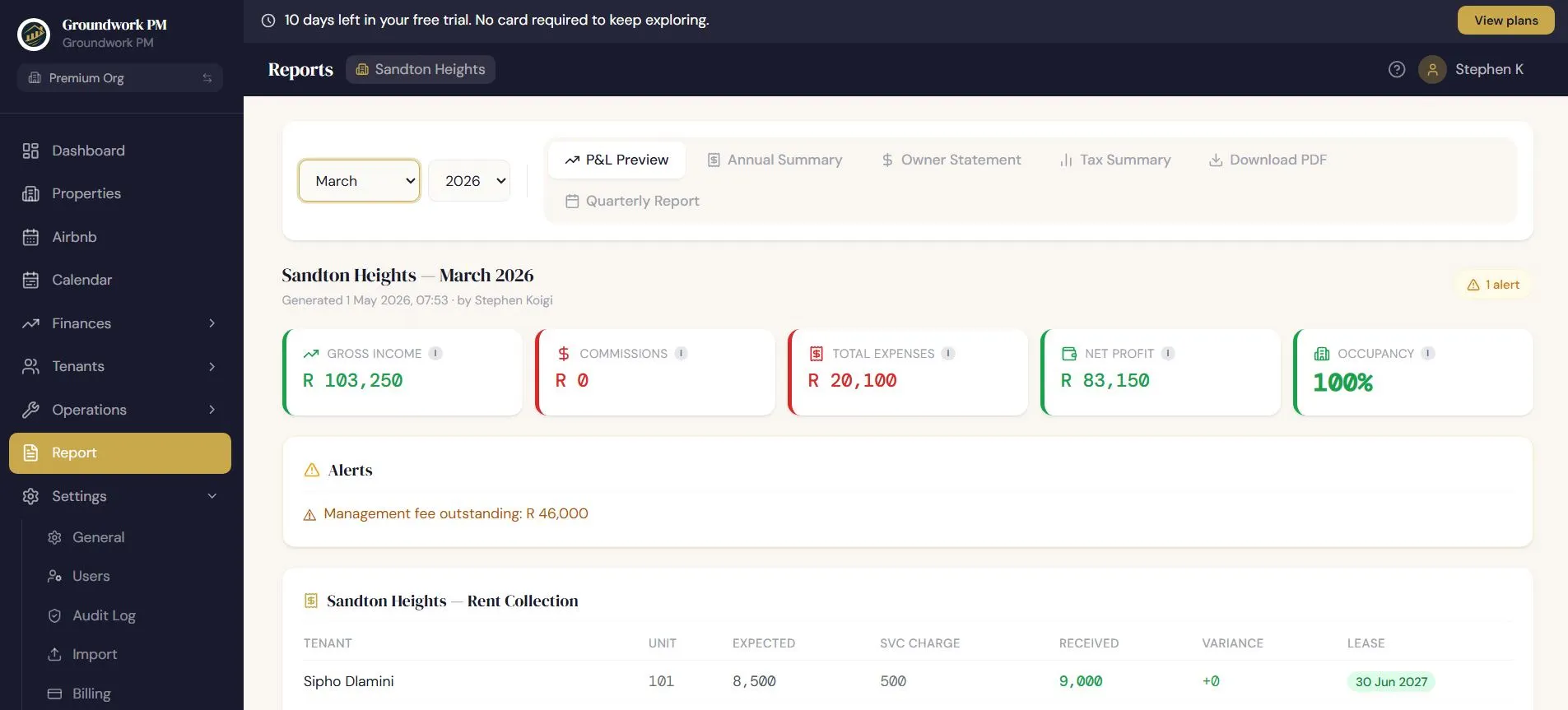Switch to the P&L Preview tab
This screenshot has width=1568, height=710.
coord(616,160)
